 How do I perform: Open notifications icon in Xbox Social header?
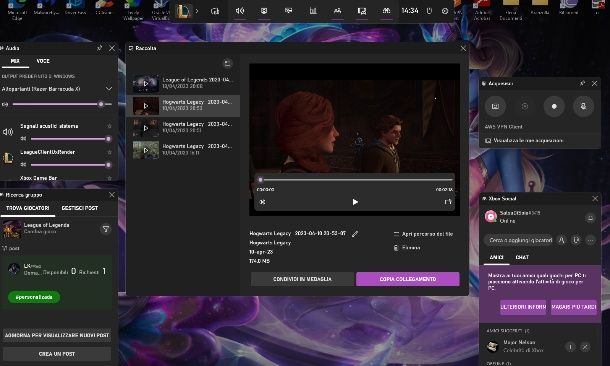pos(590,218)
